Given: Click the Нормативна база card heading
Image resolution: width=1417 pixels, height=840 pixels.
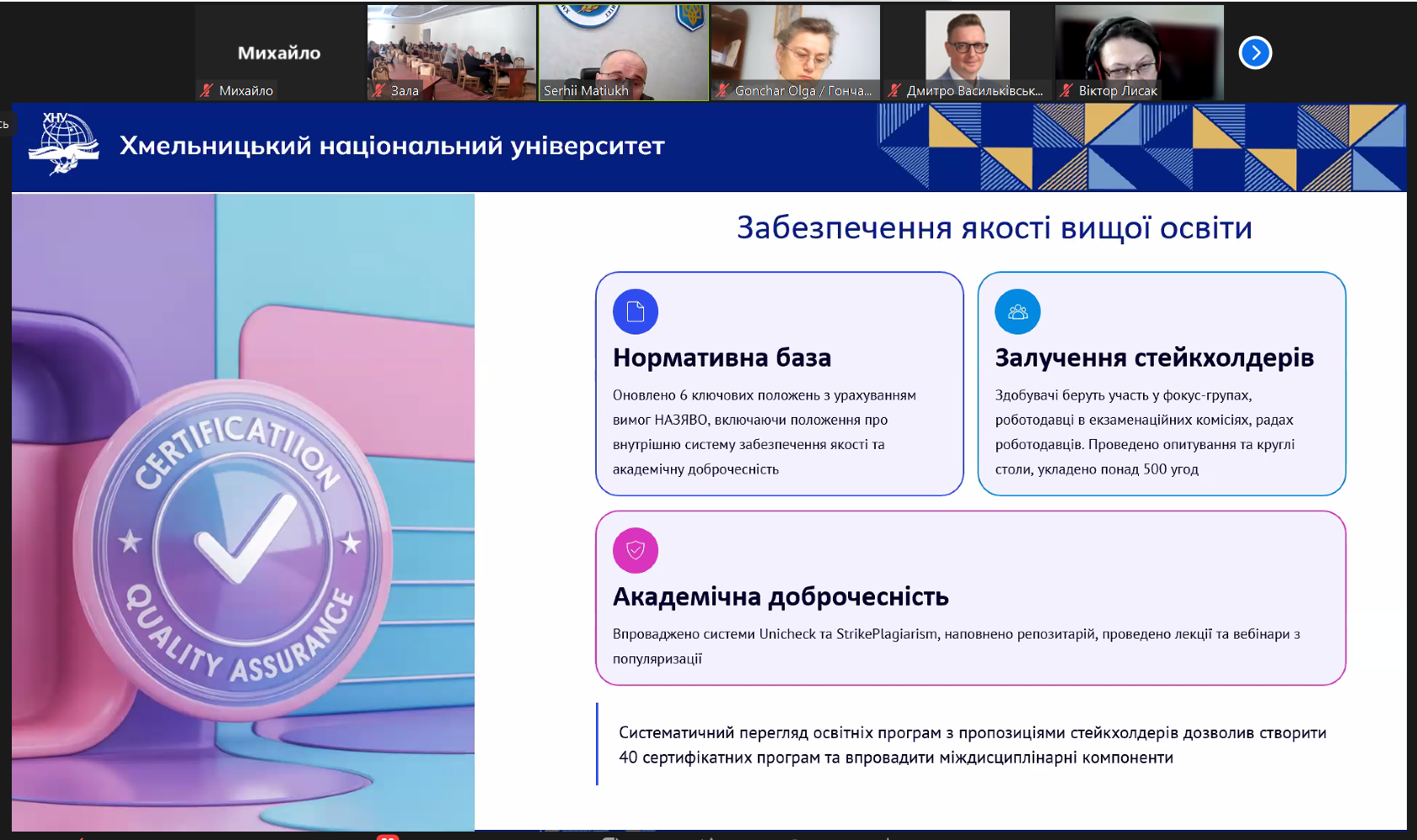Looking at the screenshot, I should click(722, 358).
